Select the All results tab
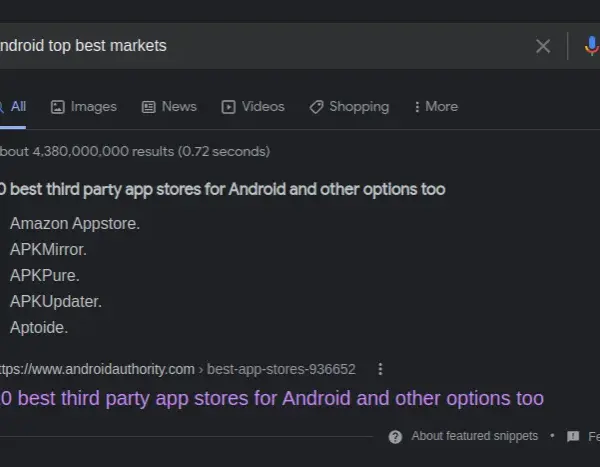Image resolution: width=600 pixels, height=467 pixels. 13,106
